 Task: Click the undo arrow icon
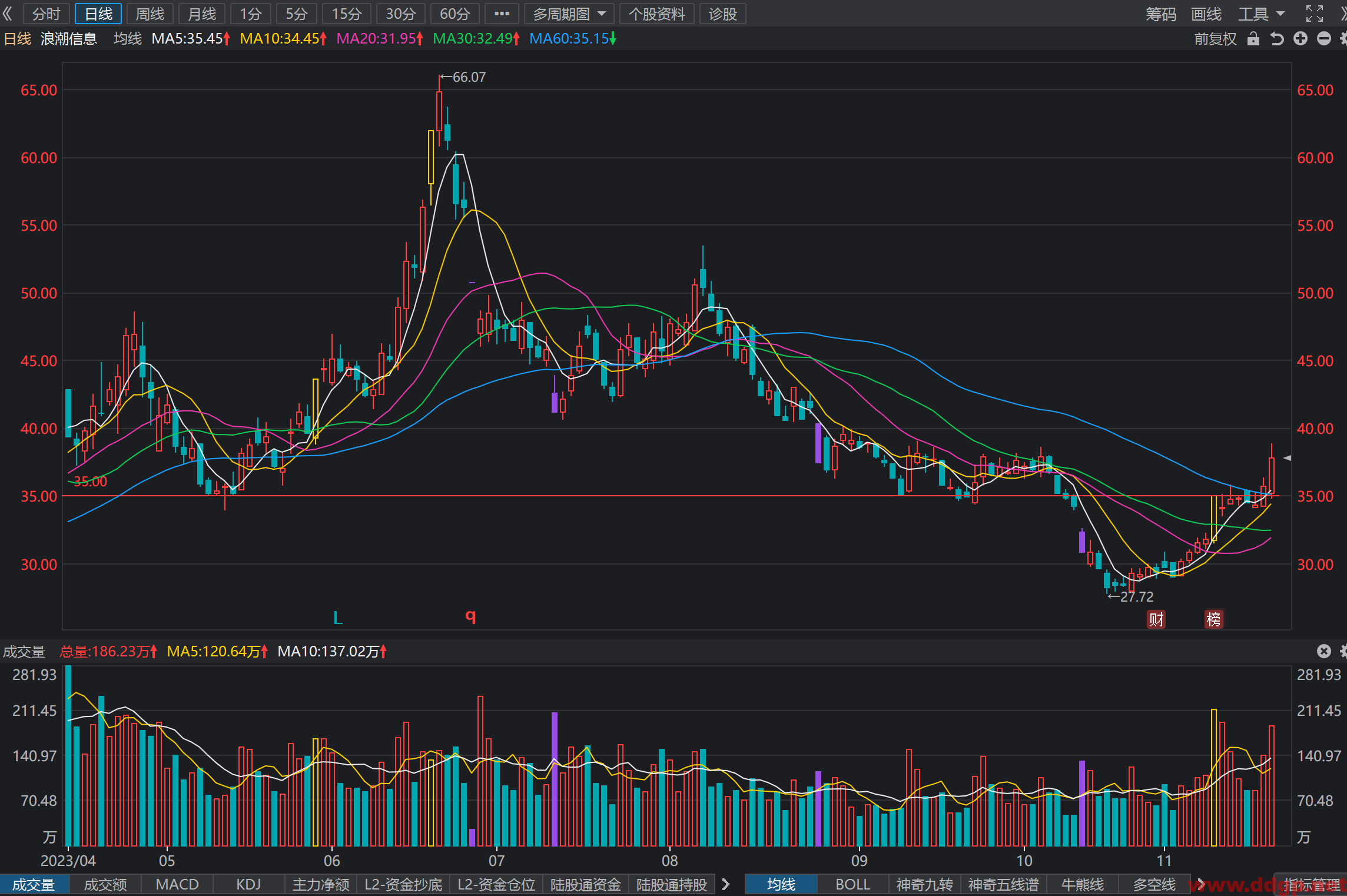click(1277, 39)
